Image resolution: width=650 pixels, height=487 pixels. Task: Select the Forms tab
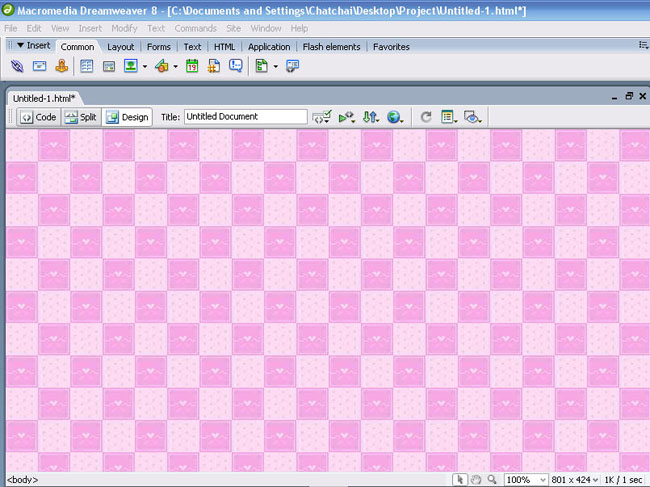159,47
